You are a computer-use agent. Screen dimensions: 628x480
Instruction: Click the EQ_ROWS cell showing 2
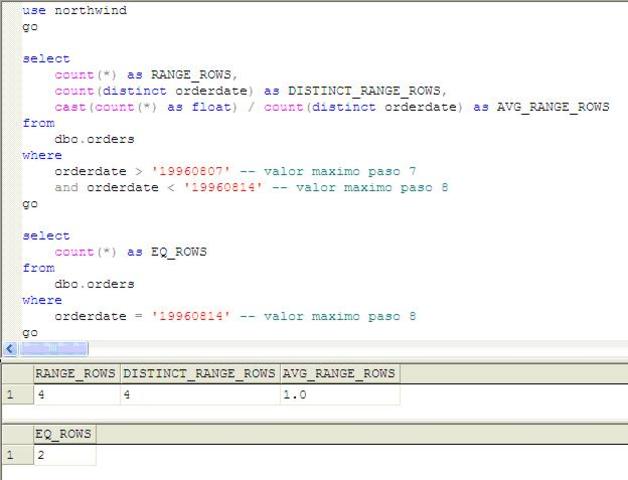click(65, 455)
